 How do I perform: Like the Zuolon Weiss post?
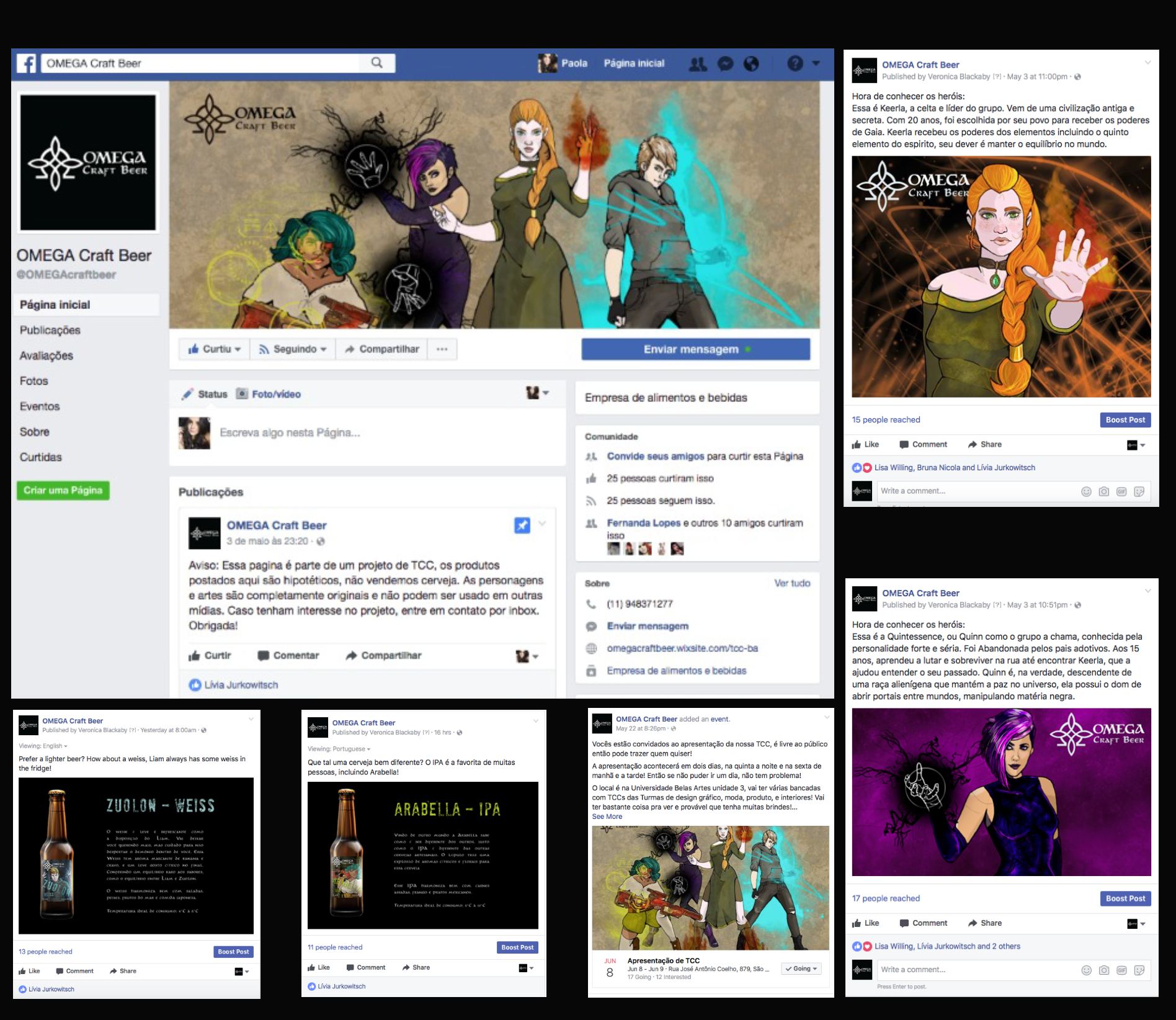click(29, 971)
